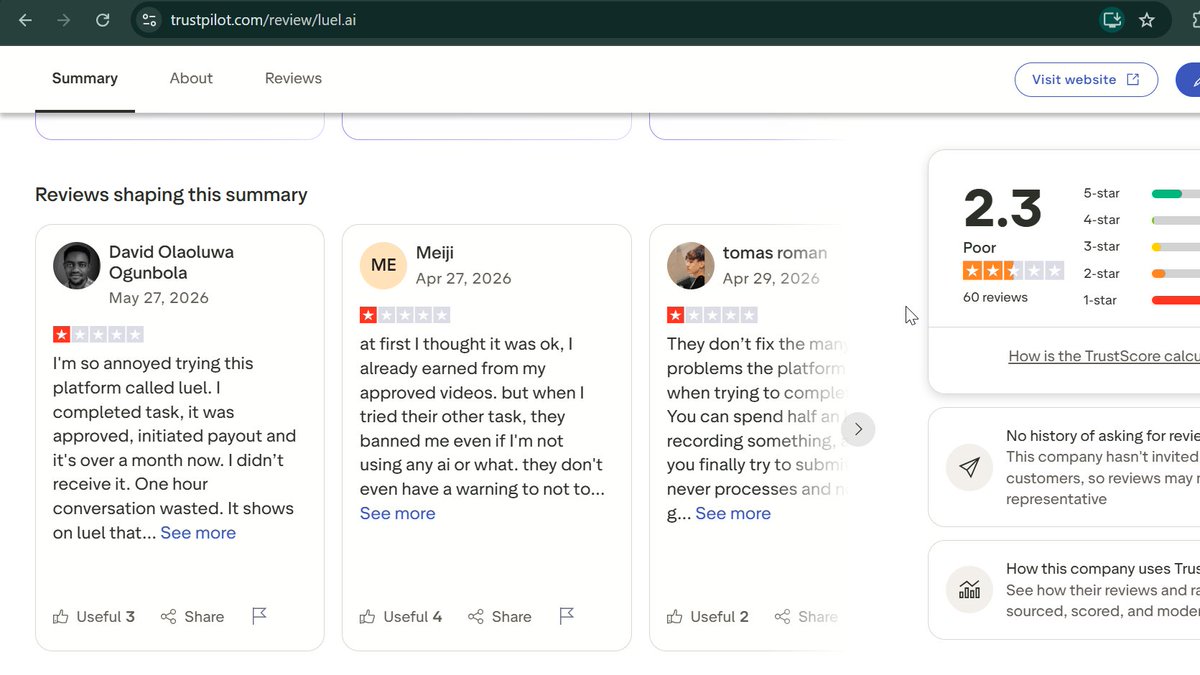Click the overall 2.3 star rating graphic

pos(1013,271)
